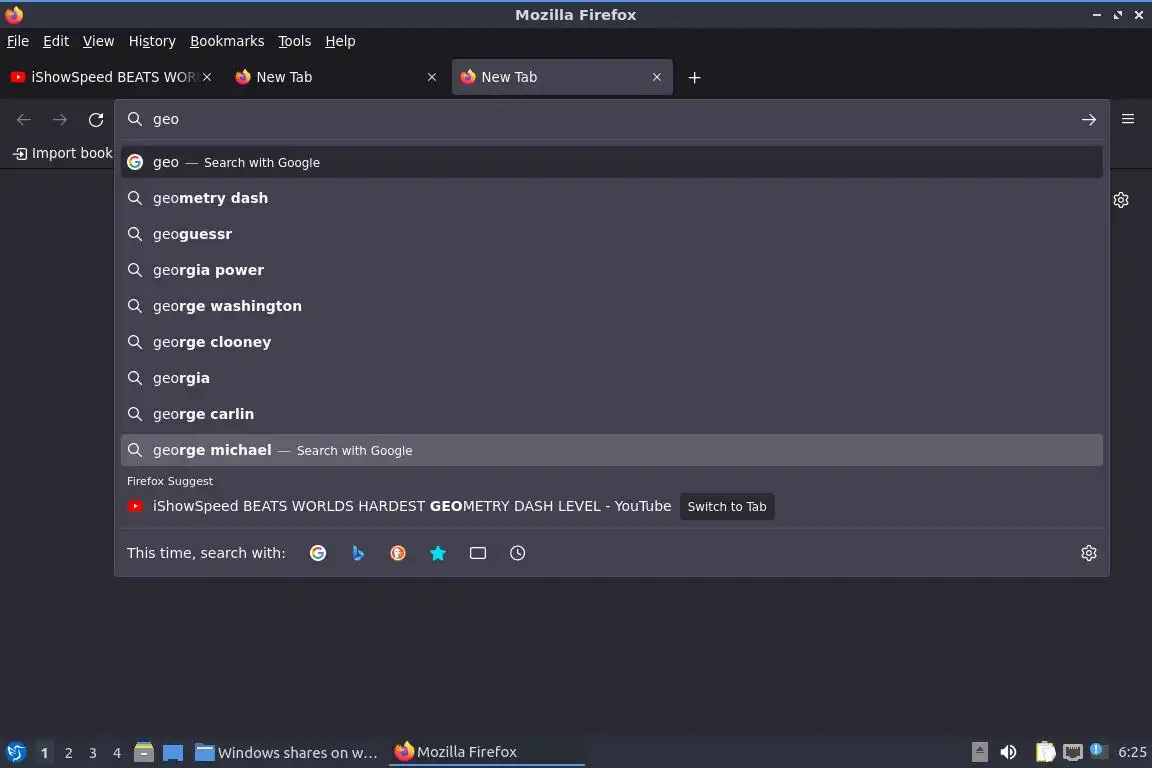
Task: Open the File menu
Action: [18, 41]
